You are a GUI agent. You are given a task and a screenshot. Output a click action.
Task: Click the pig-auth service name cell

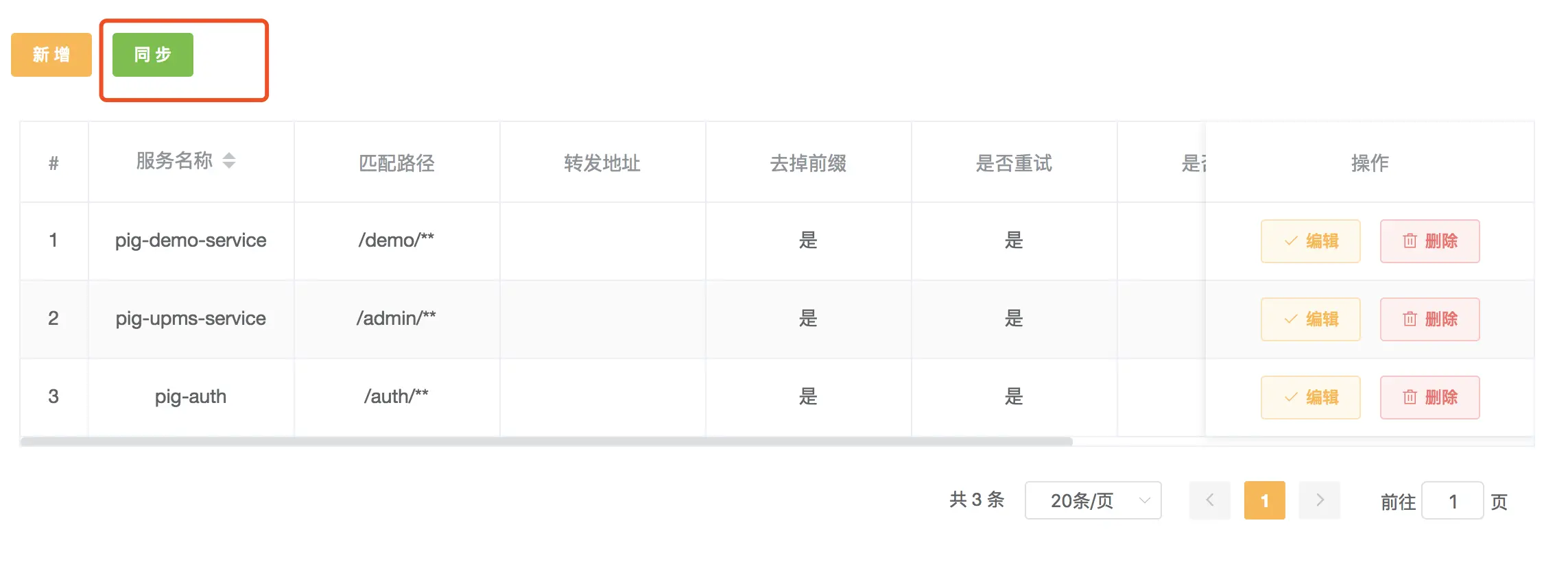191,397
